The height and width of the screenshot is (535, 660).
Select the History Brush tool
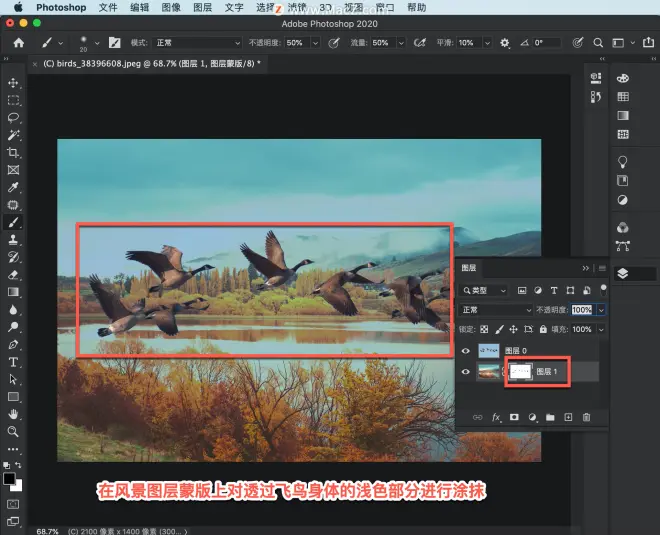click(x=13, y=257)
